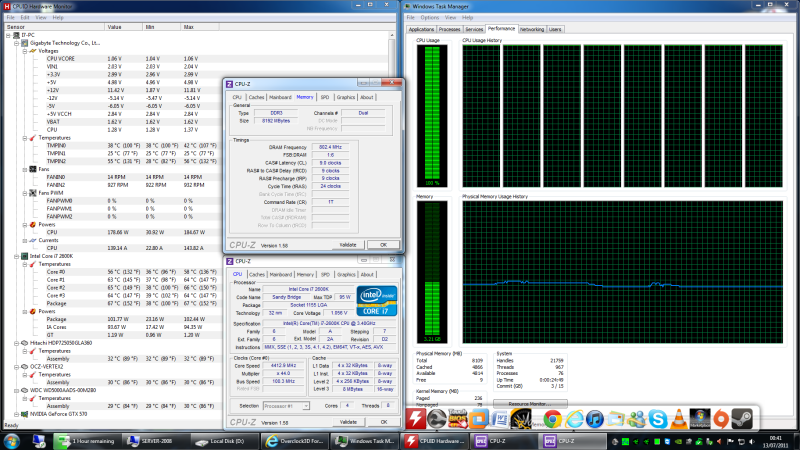
Task: Open the Marketplace dock icon
Action: click(x=699, y=419)
